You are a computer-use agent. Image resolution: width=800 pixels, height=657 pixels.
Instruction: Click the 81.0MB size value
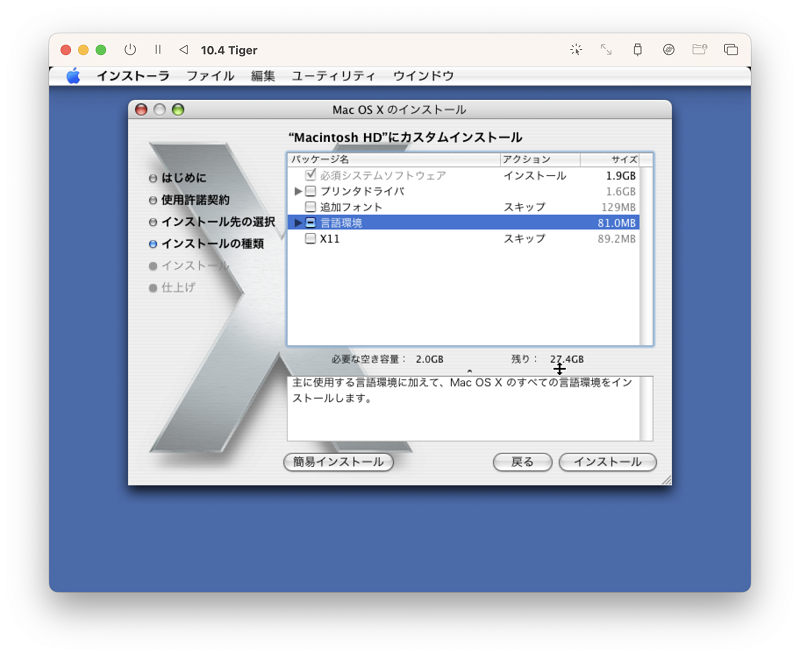(x=616, y=223)
